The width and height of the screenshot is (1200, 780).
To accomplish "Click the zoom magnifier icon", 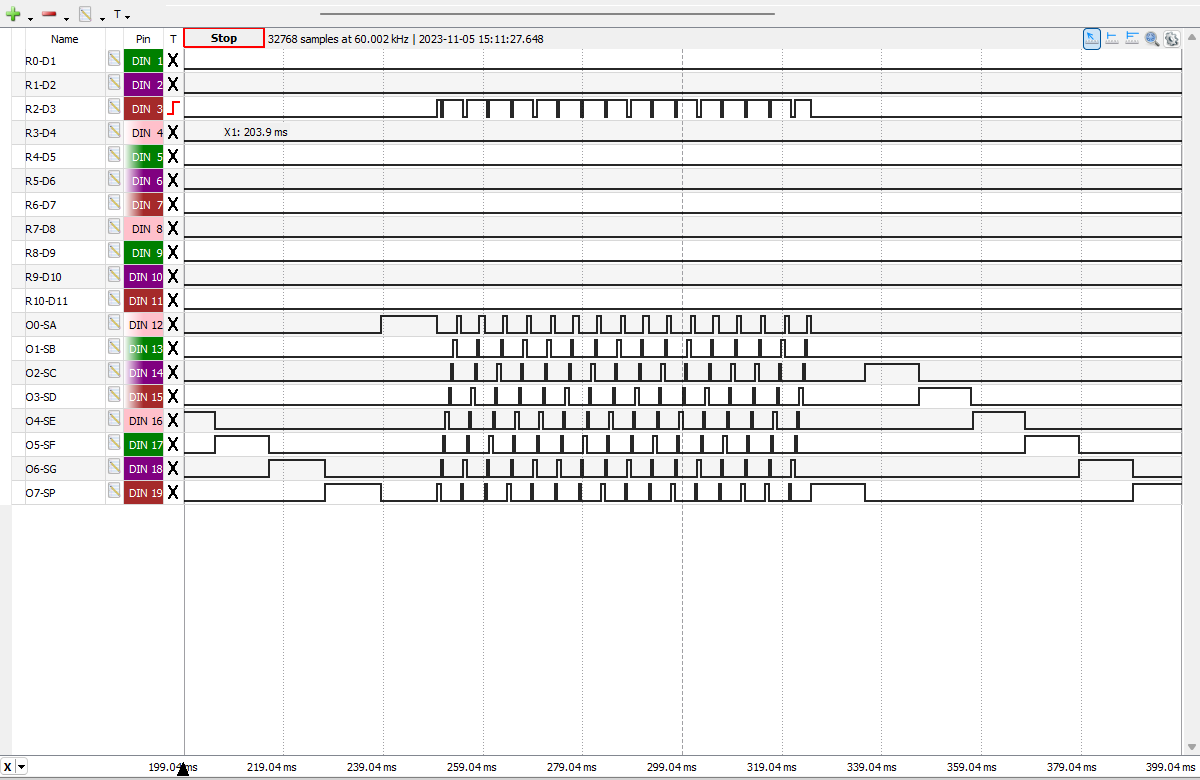I will point(1152,38).
